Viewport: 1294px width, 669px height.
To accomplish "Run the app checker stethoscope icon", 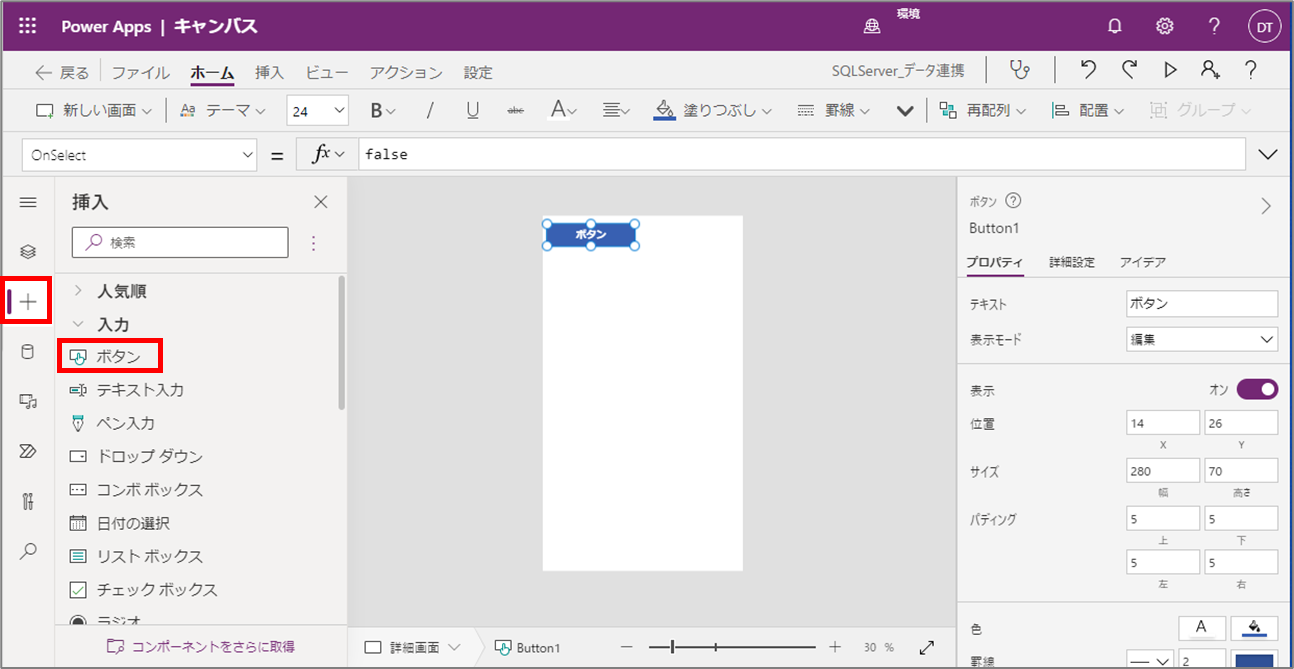I will (1019, 70).
